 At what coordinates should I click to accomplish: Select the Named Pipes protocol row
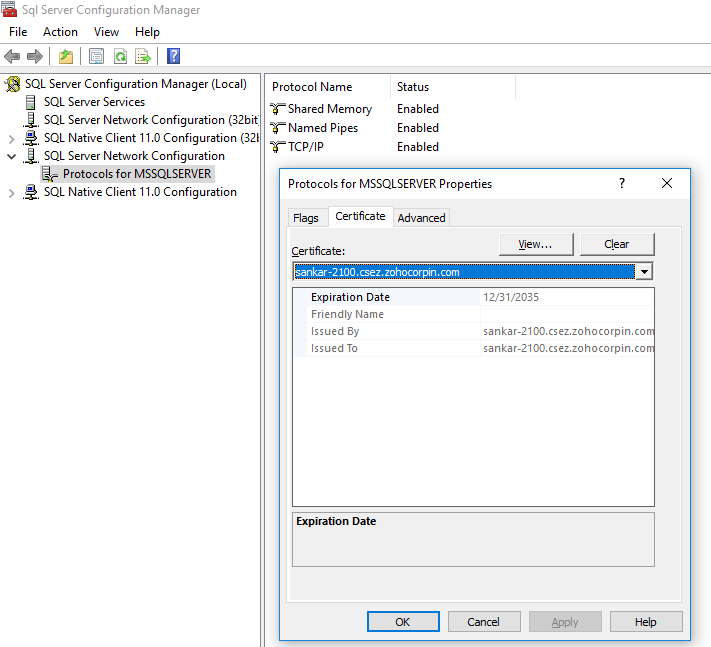click(323, 128)
